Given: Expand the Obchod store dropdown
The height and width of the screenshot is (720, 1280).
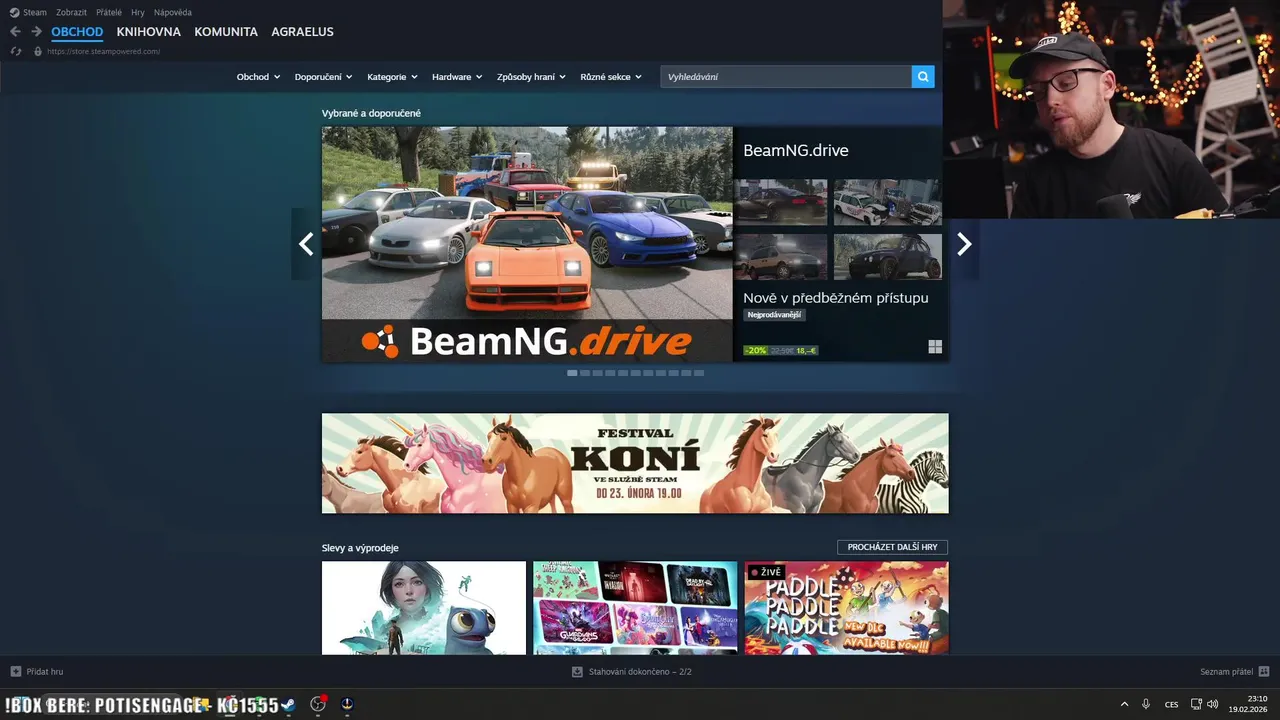Looking at the screenshot, I should tap(258, 77).
